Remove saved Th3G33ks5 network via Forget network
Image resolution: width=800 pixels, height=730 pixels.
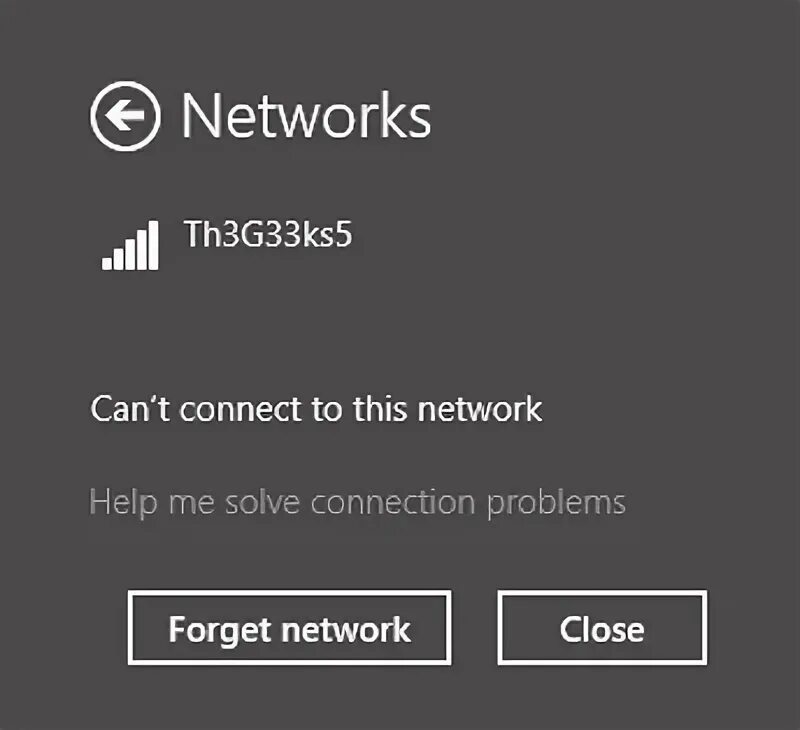(289, 627)
